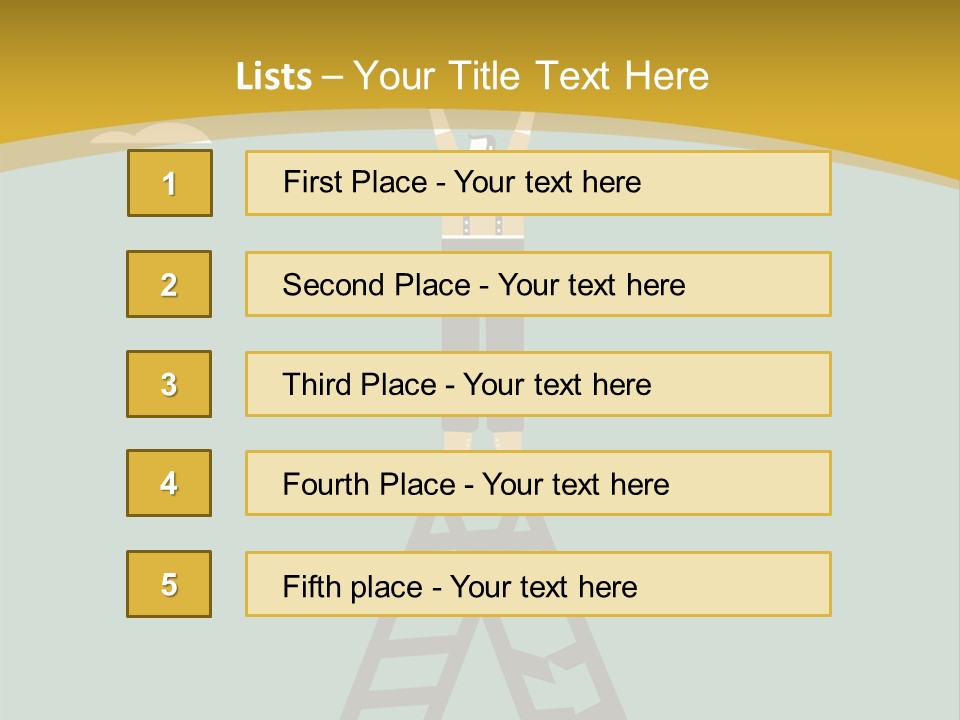Click the First Place text box

click(538, 183)
